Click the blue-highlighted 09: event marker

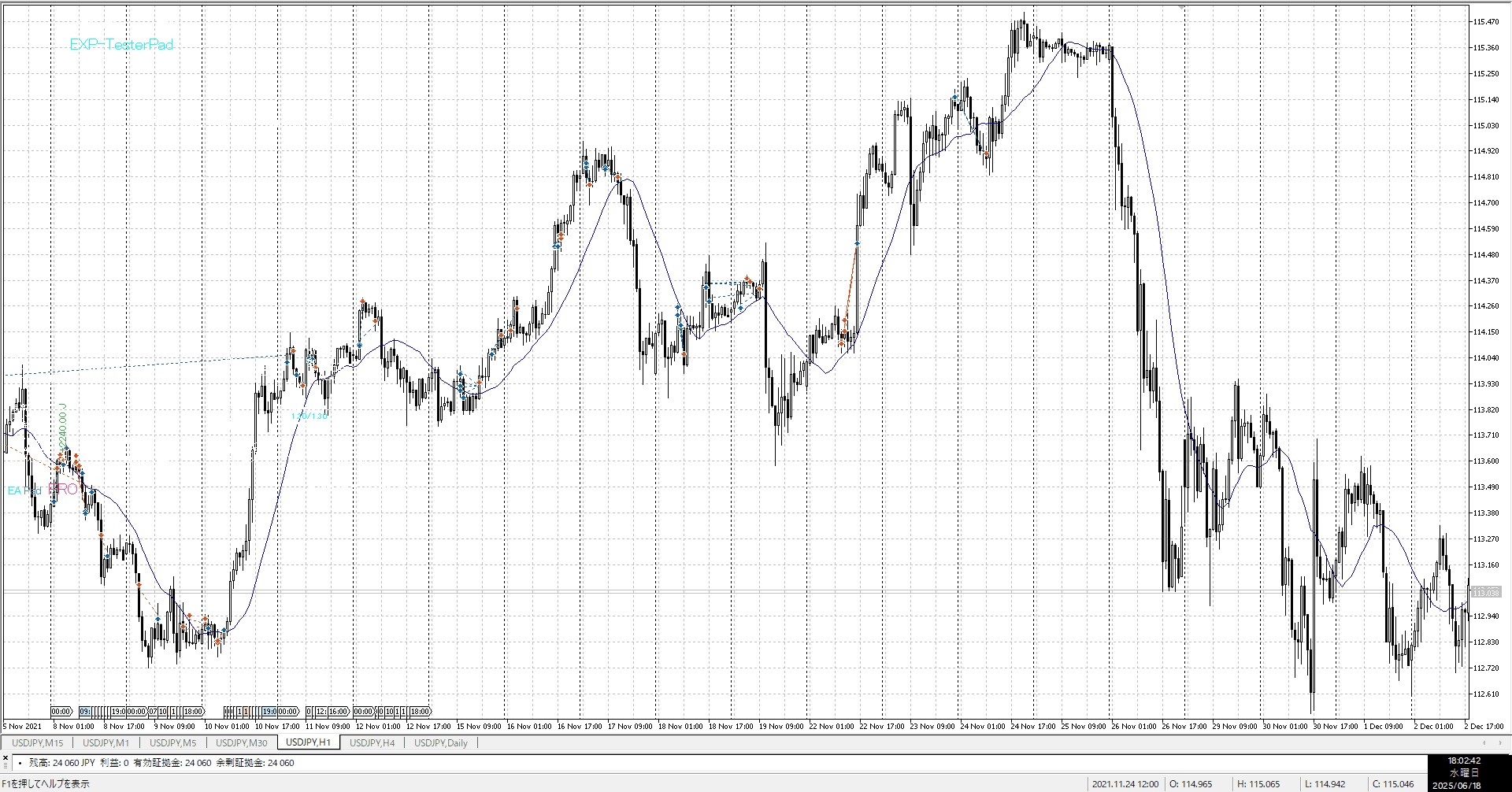pyautogui.click(x=84, y=712)
